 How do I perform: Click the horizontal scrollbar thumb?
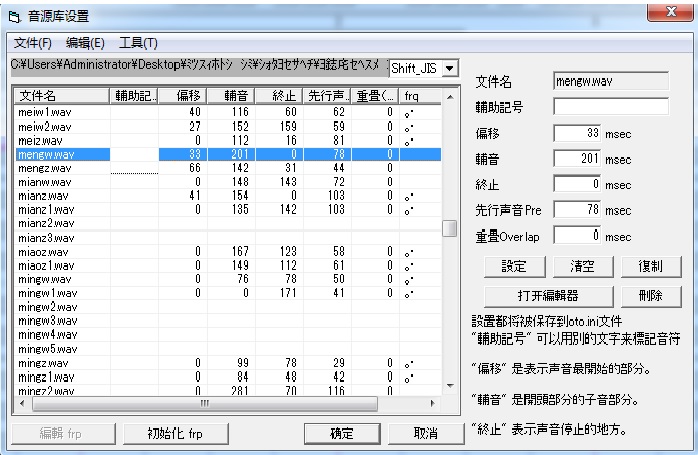(x=205, y=403)
